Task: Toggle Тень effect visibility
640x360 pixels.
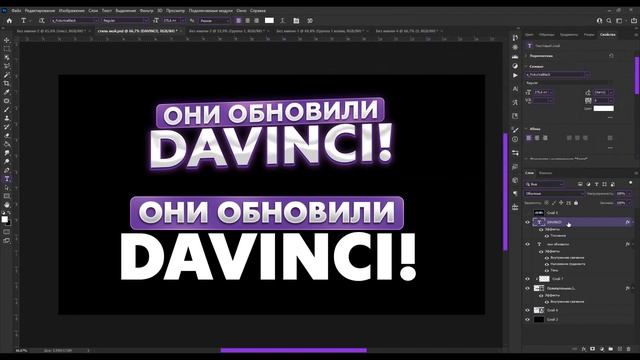Action: (x=547, y=270)
